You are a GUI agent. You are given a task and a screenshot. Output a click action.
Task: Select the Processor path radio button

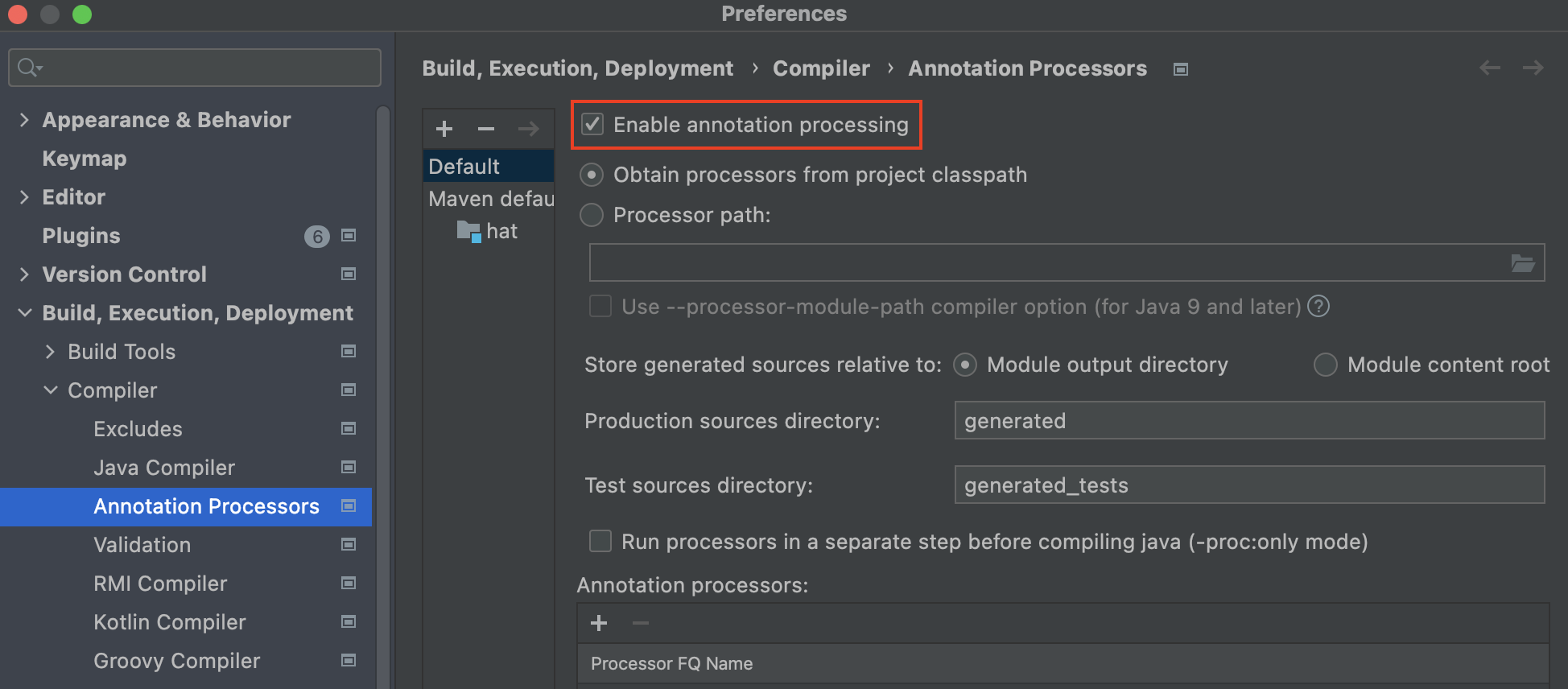pos(592,215)
